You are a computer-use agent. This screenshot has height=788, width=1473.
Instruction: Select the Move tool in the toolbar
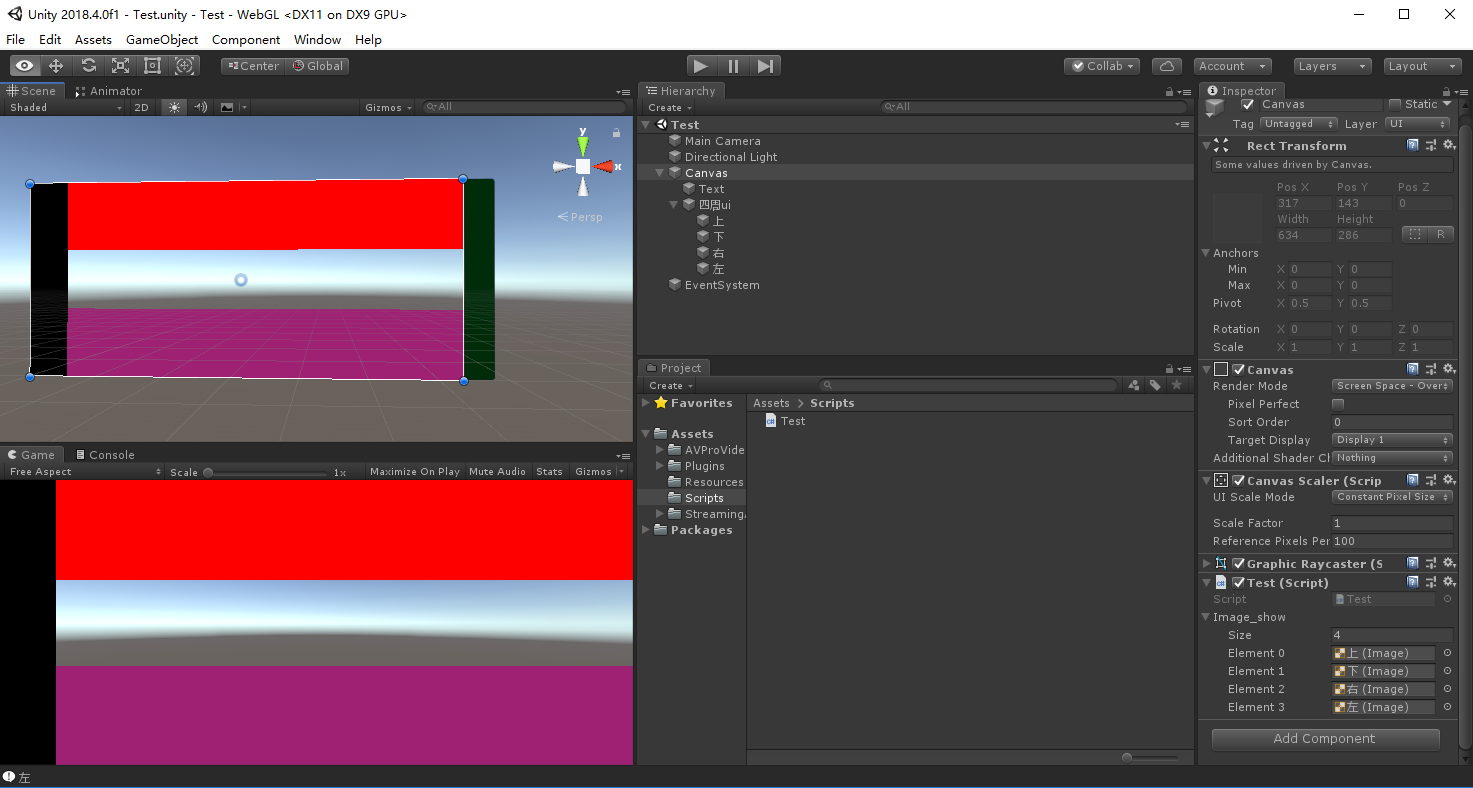coord(56,65)
